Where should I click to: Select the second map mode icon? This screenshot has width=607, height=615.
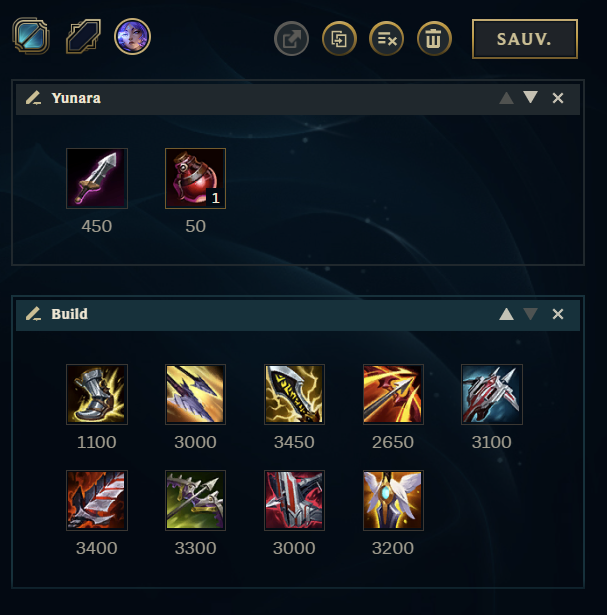pos(83,36)
